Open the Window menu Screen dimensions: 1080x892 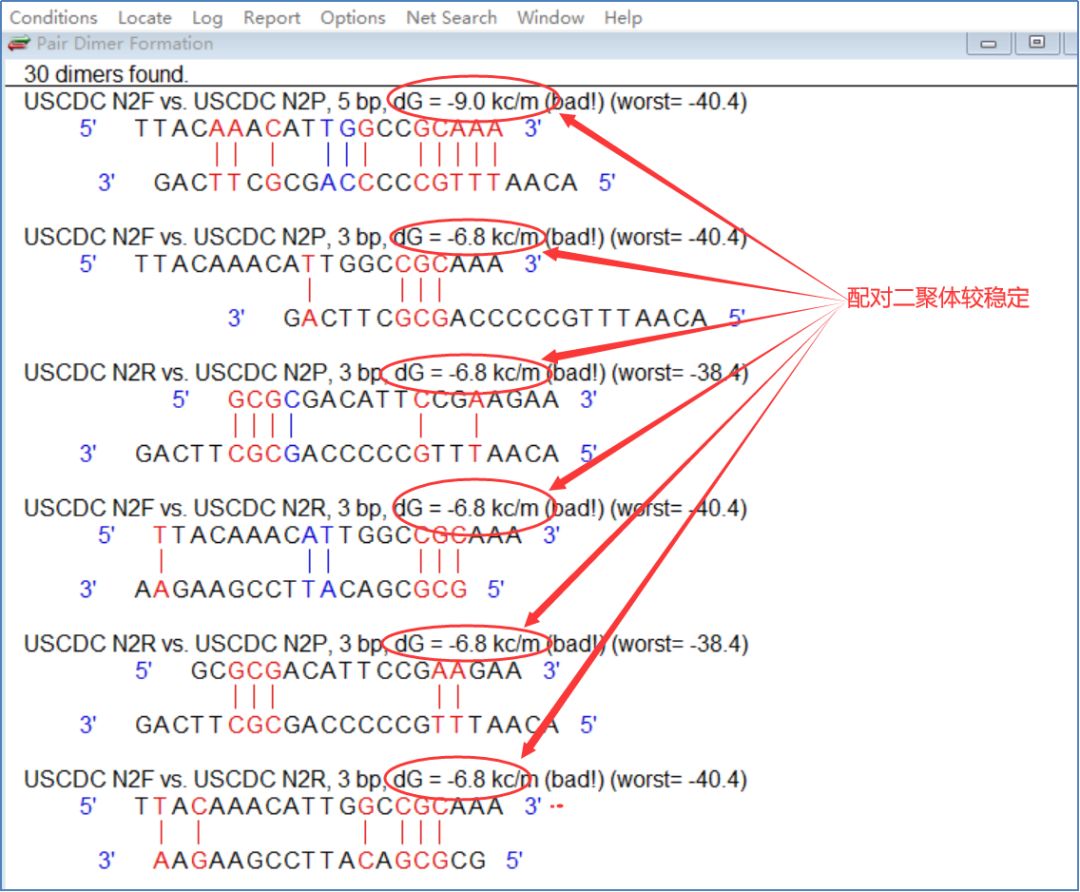coord(550,17)
